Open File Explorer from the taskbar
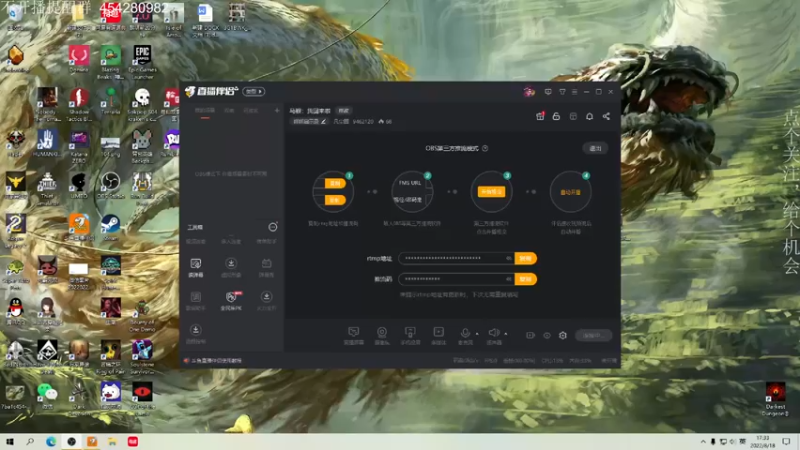Viewport: 800px width, 450px height. pyautogui.click(x=112, y=441)
